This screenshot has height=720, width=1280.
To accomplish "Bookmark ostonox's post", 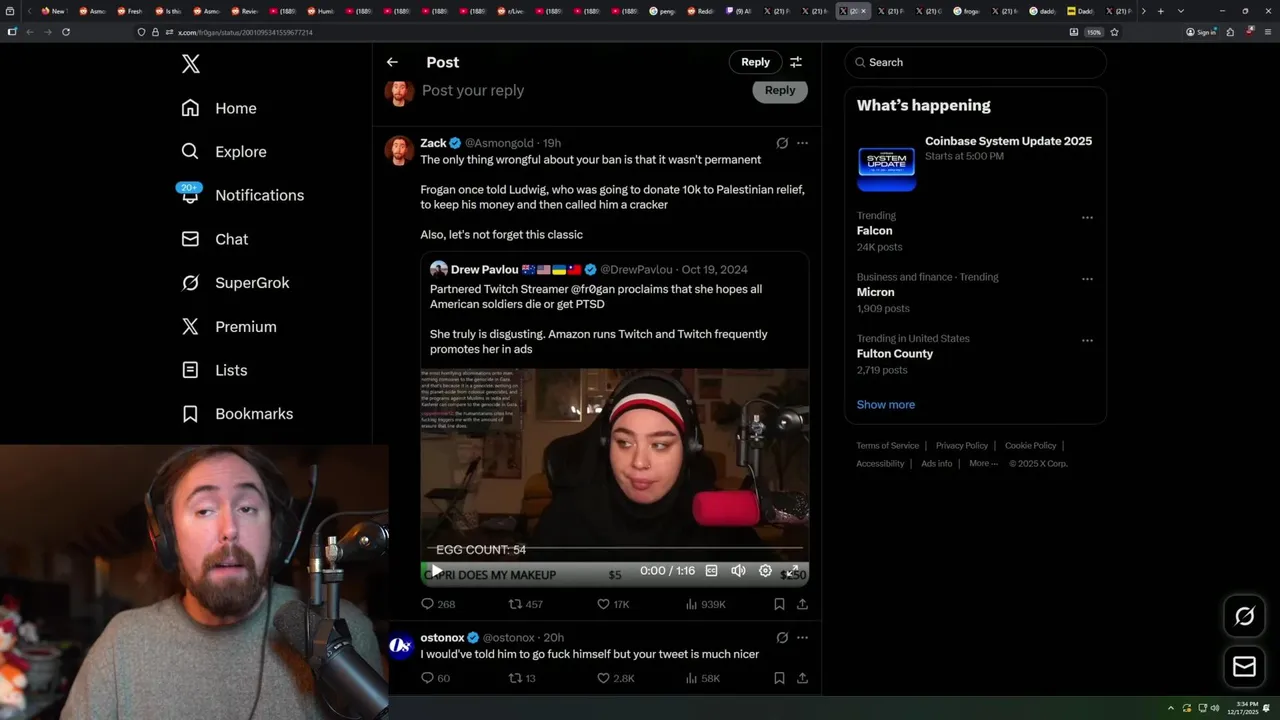I will [779, 678].
